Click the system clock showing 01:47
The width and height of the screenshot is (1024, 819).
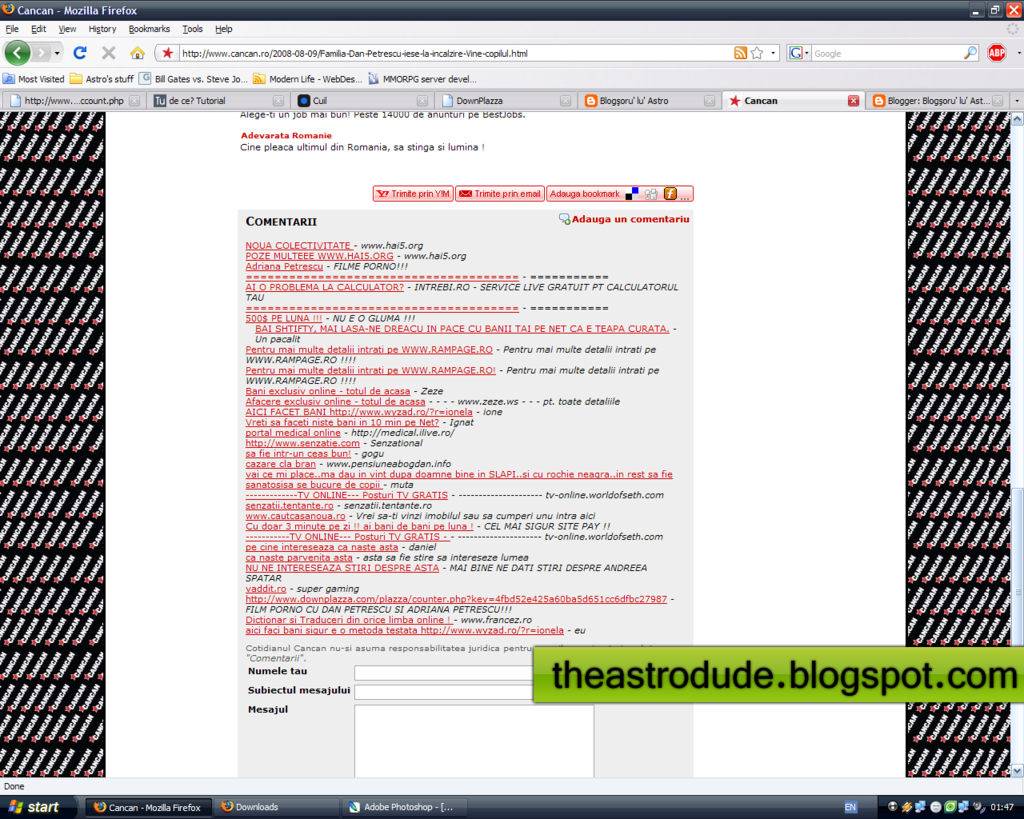[1002, 807]
